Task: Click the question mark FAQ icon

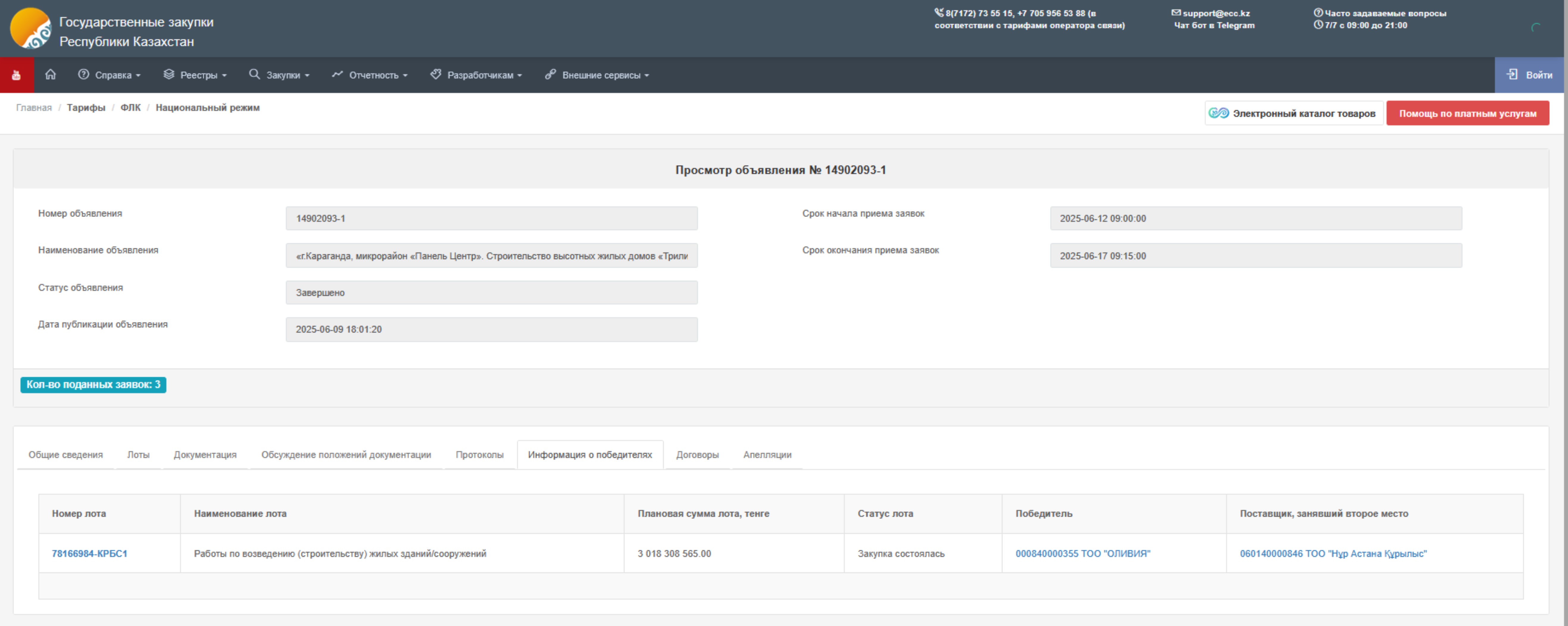Action: pyautogui.click(x=1318, y=12)
